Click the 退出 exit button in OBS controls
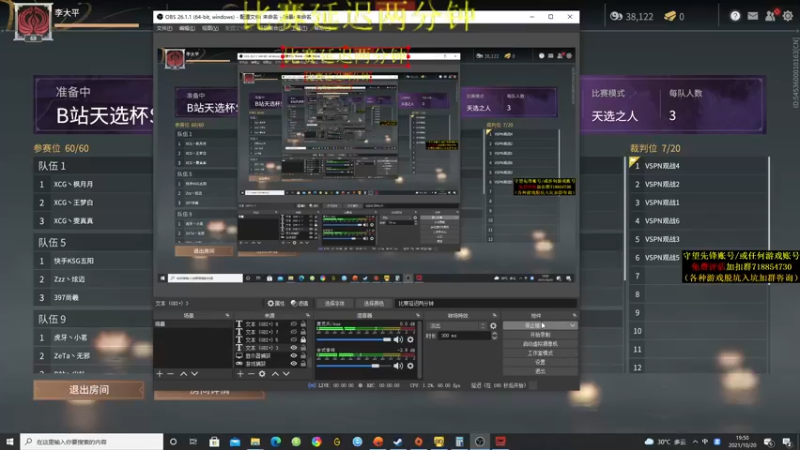Screen dimensions: 800x450 pos(540,371)
